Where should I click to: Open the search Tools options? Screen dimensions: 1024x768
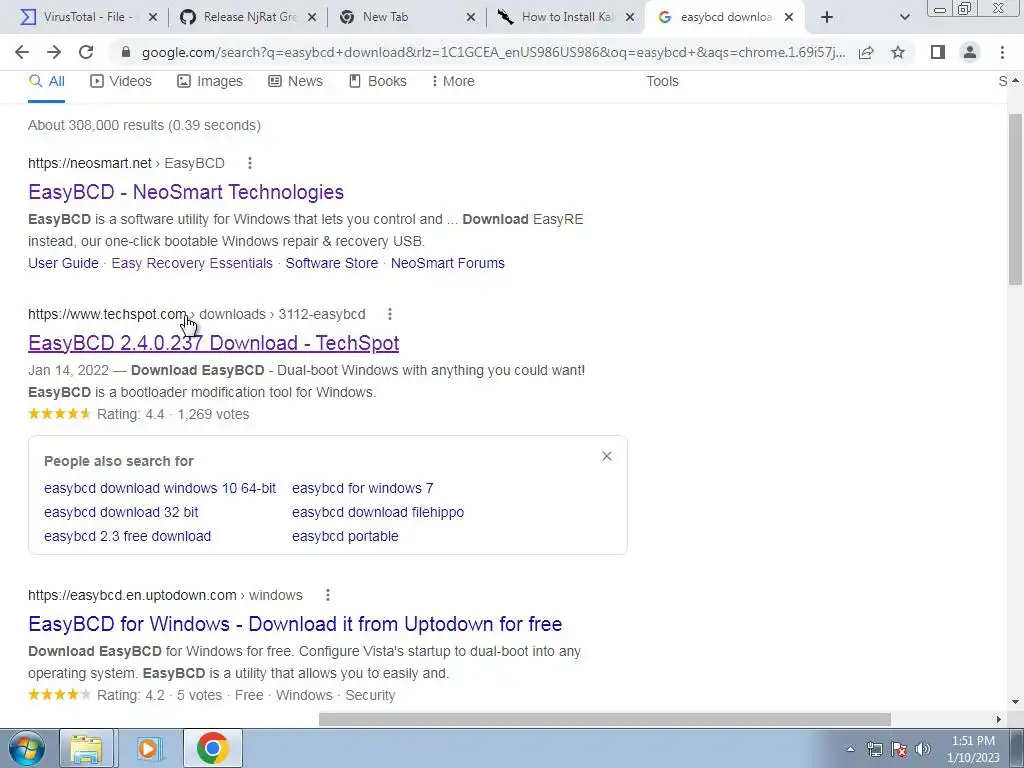[662, 82]
